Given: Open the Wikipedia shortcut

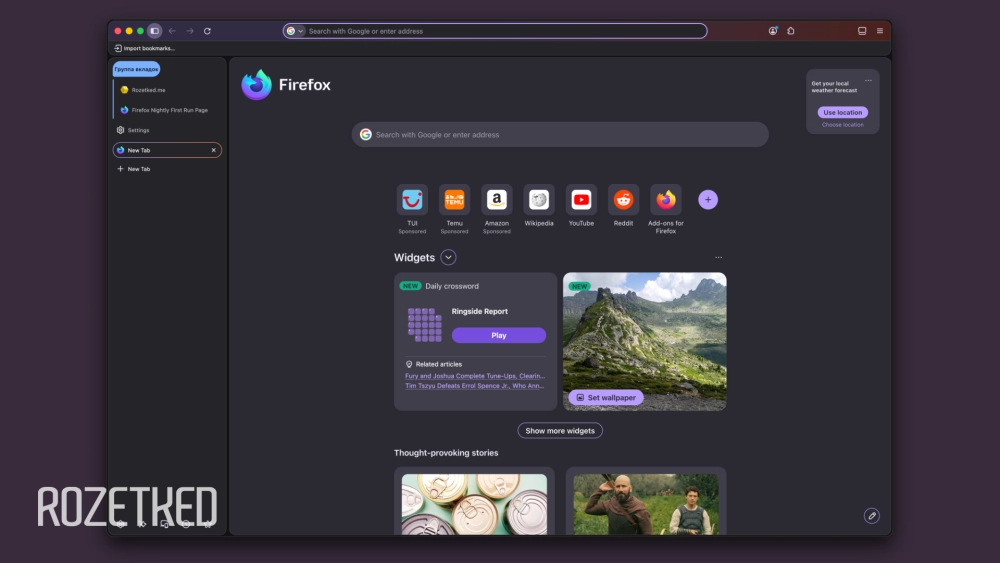Looking at the screenshot, I should click(539, 200).
